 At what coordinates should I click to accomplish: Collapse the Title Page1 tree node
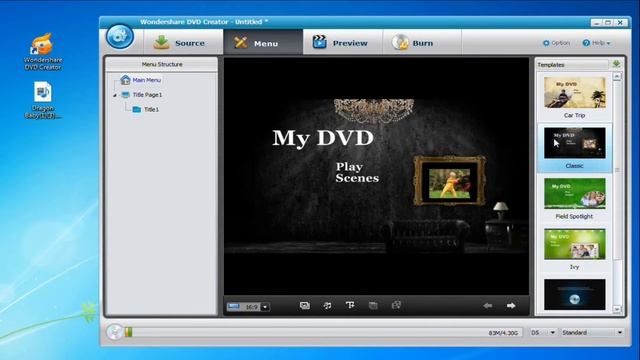click(115, 95)
